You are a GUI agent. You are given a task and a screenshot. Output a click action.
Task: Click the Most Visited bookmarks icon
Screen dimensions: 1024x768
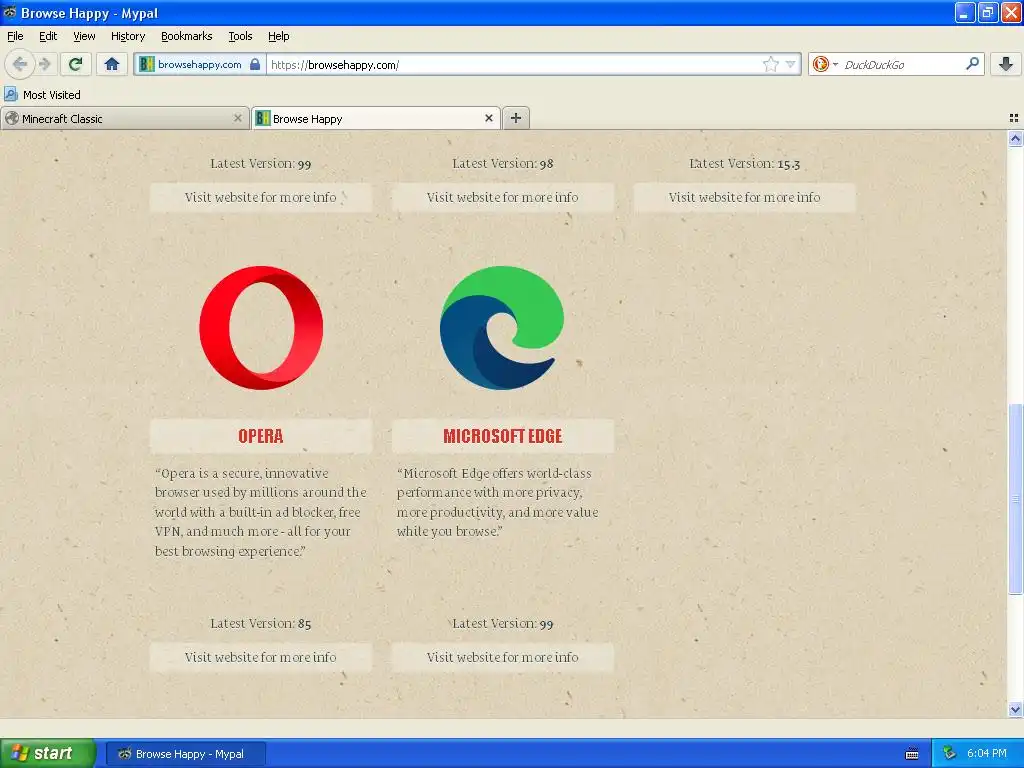coord(11,94)
